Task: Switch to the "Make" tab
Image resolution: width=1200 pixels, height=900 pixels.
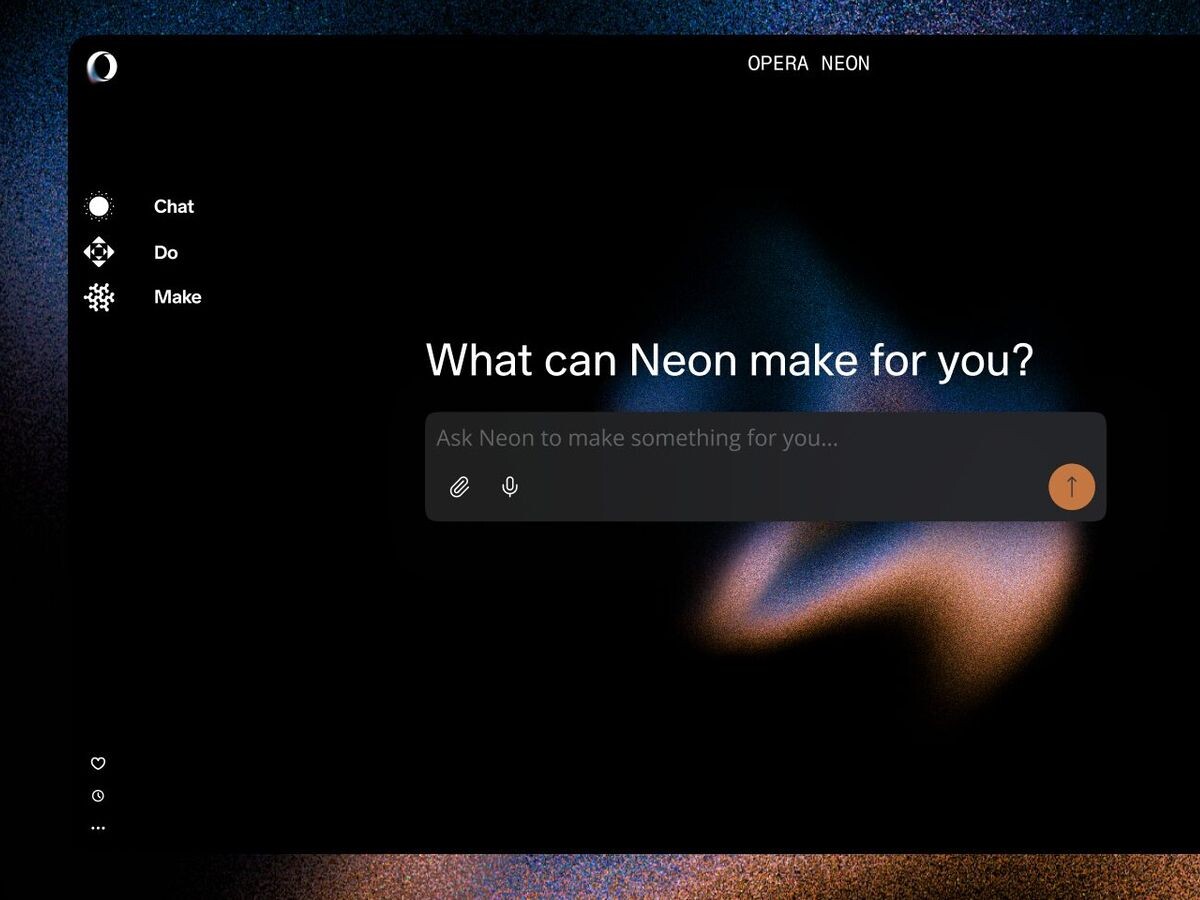Action: point(177,297)
